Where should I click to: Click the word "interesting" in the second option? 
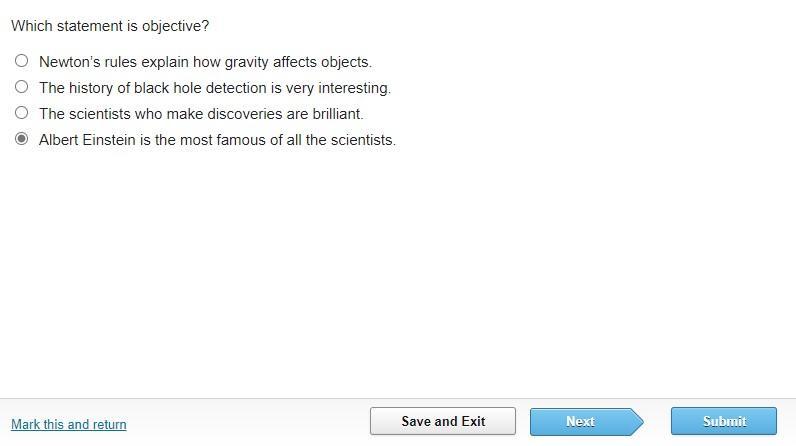coord(353,88)
